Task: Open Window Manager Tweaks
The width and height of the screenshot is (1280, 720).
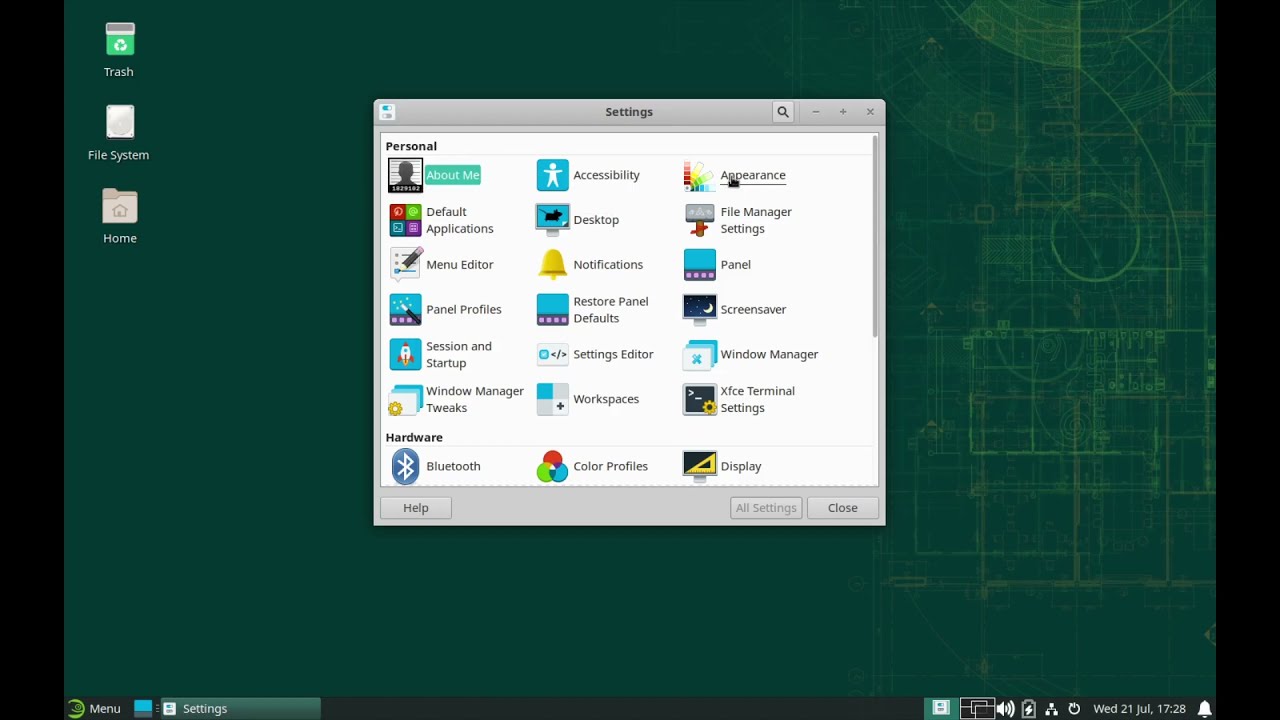Action: pos(456,400)
